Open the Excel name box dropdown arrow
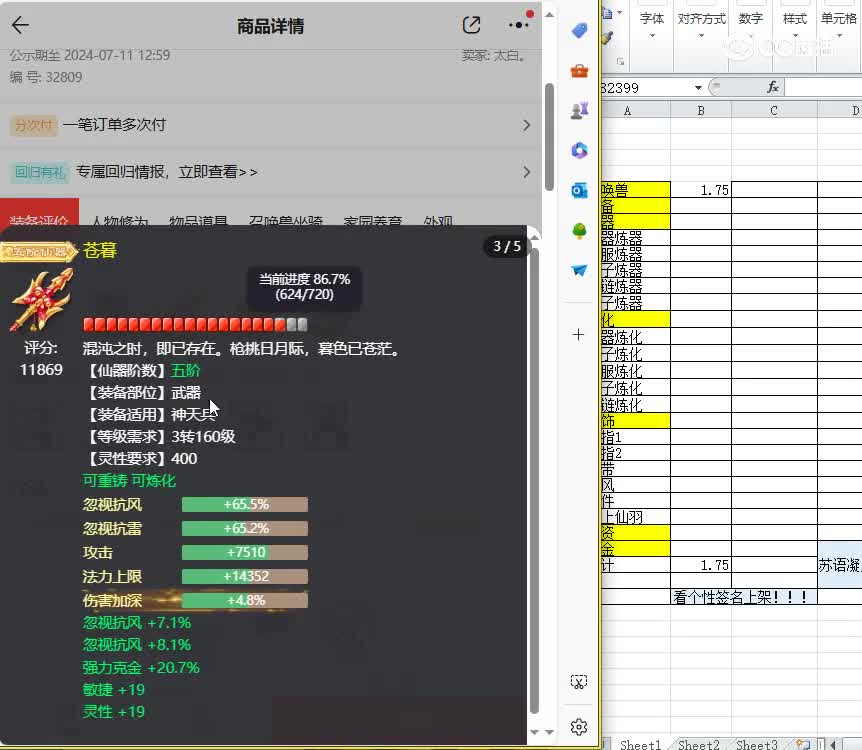This screenshot has height=750, width=862. tap(698, 87)
